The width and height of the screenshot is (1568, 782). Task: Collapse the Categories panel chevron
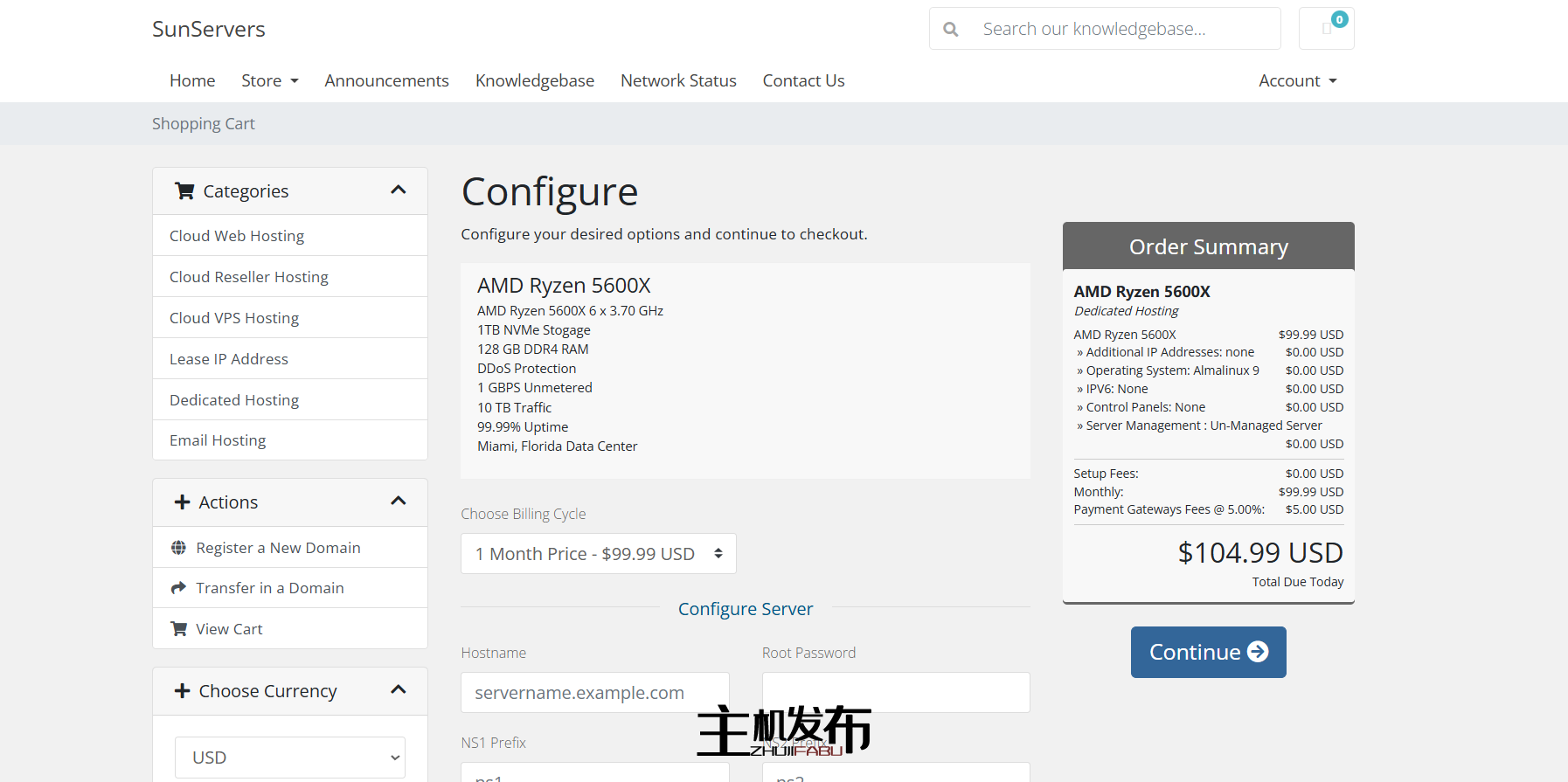tap(399, 190)
